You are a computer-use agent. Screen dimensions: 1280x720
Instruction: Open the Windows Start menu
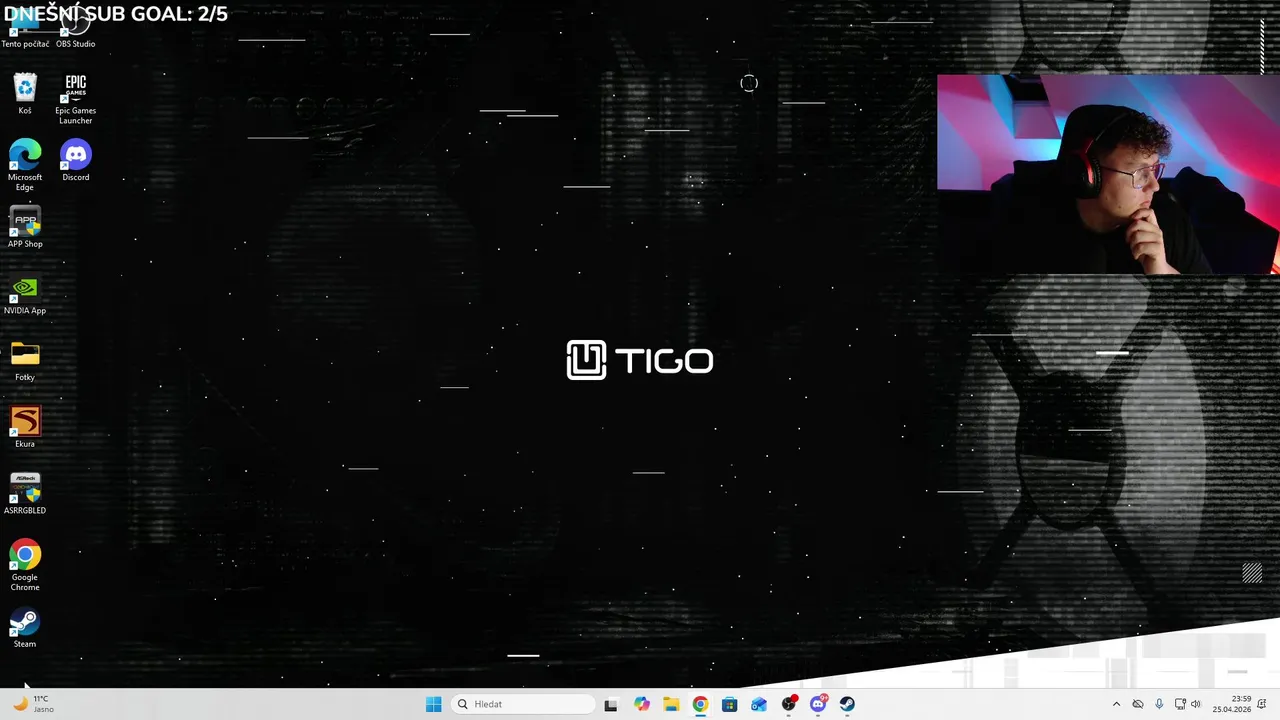pyautogui.click(x=433, y=704)
